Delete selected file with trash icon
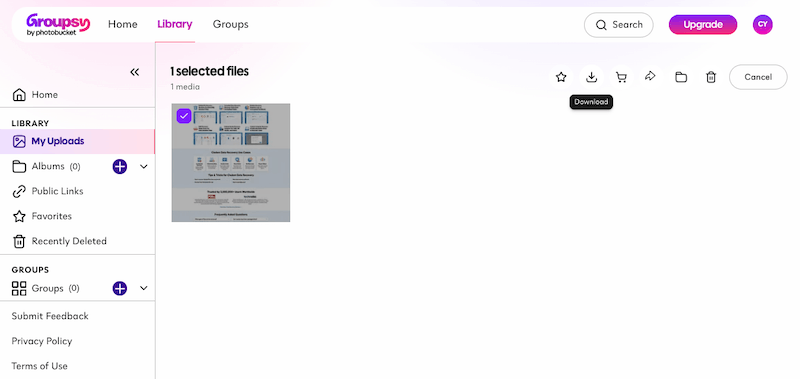Image resolution: width=800 pixels, height=379 pixels. (x=711, y=77)
